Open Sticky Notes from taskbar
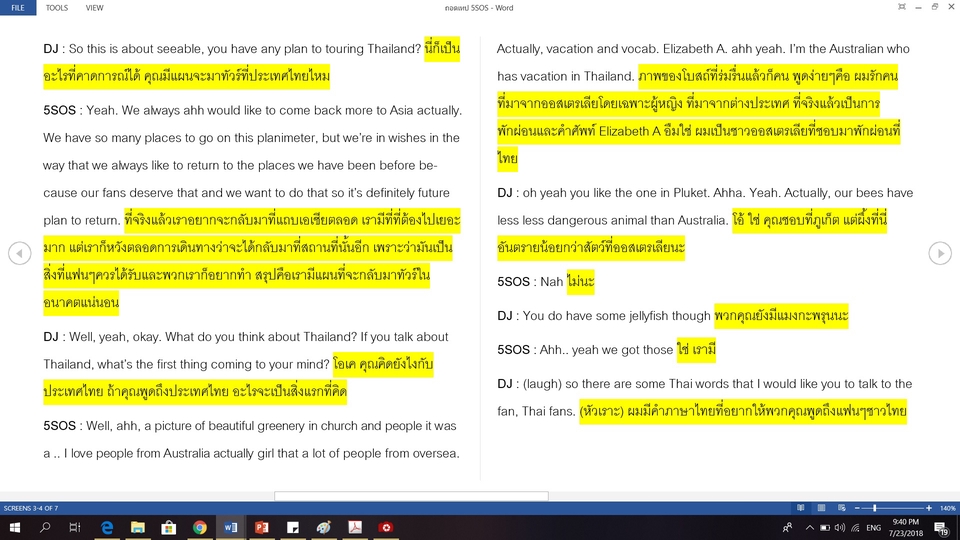This screenshot has height=540, width=960. click(293, 527)
